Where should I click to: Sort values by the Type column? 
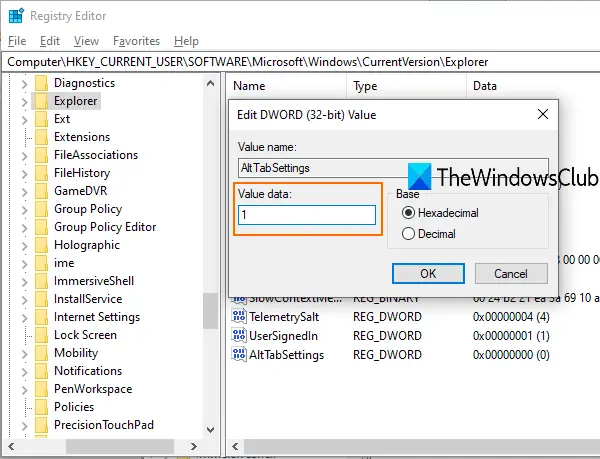(x=406, y=86)
